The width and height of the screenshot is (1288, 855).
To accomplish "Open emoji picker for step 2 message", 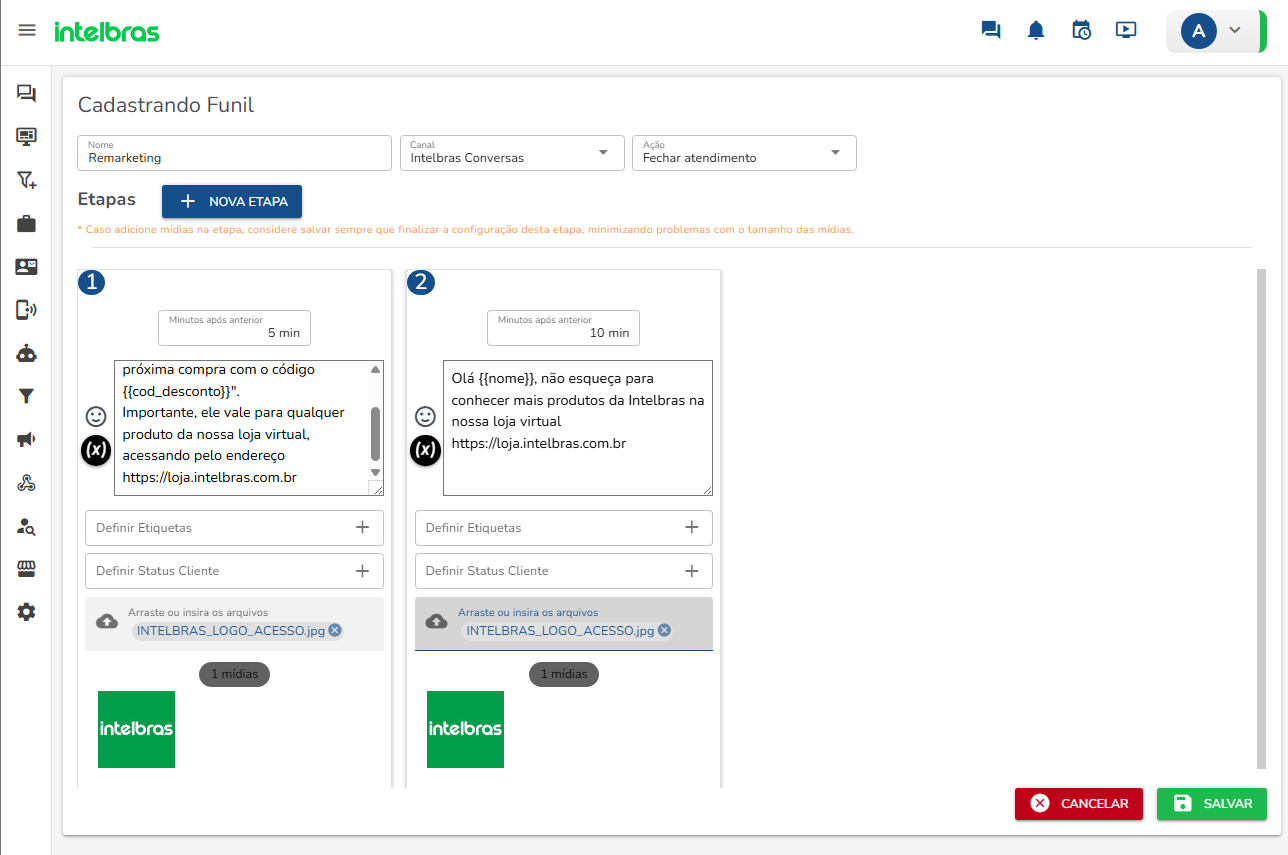I will [x=425, y=416].
